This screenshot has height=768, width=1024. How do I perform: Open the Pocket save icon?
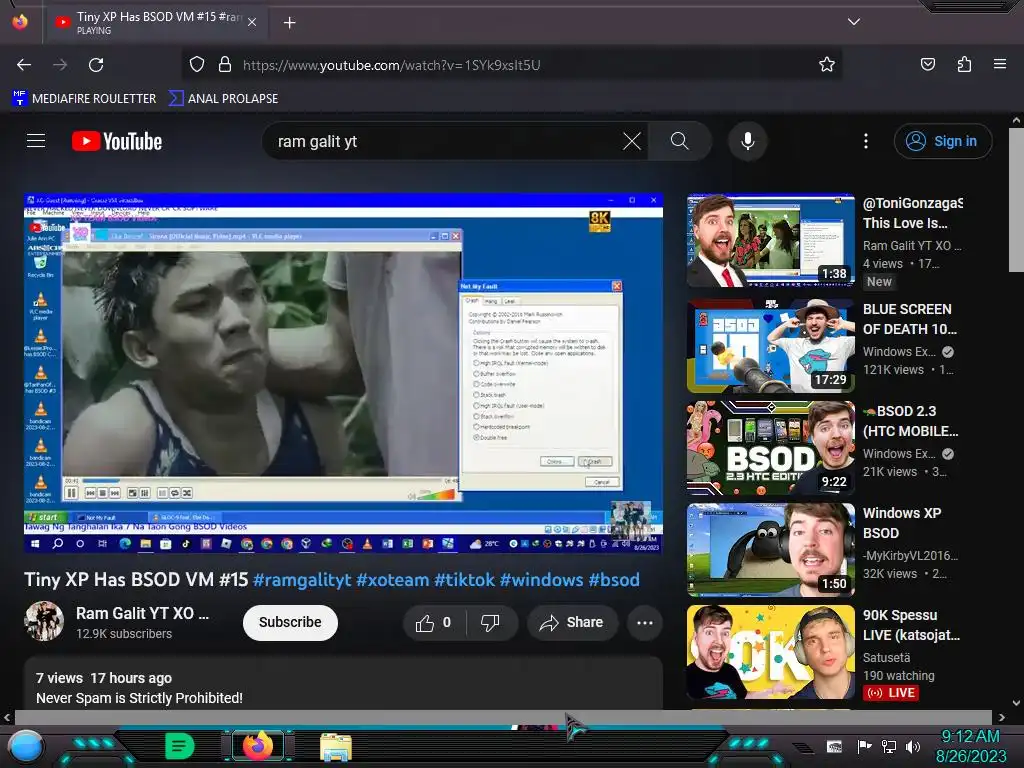coord(927,64)
